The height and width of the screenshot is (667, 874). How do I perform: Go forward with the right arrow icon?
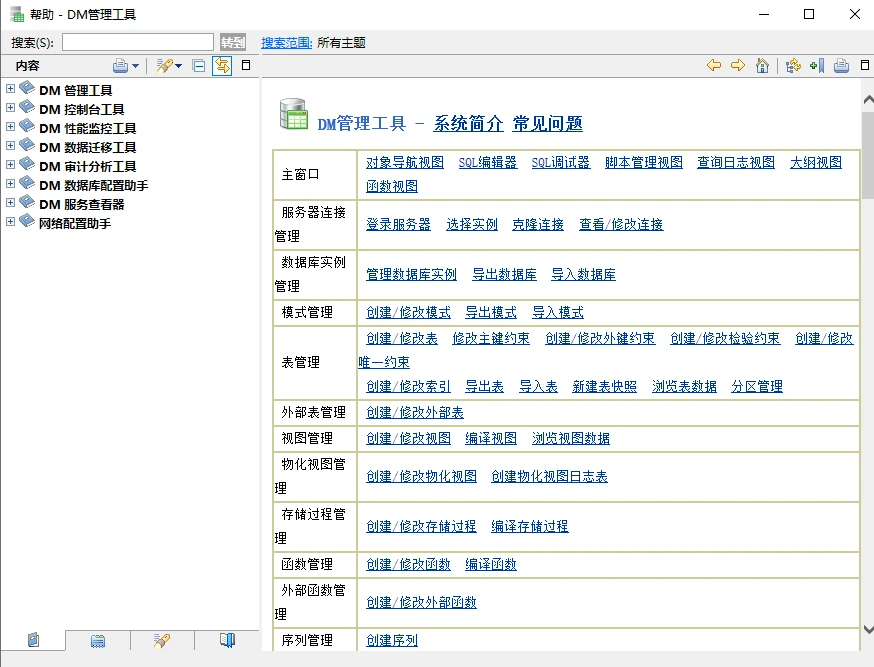pyautogui.click(x=738, y=66)
